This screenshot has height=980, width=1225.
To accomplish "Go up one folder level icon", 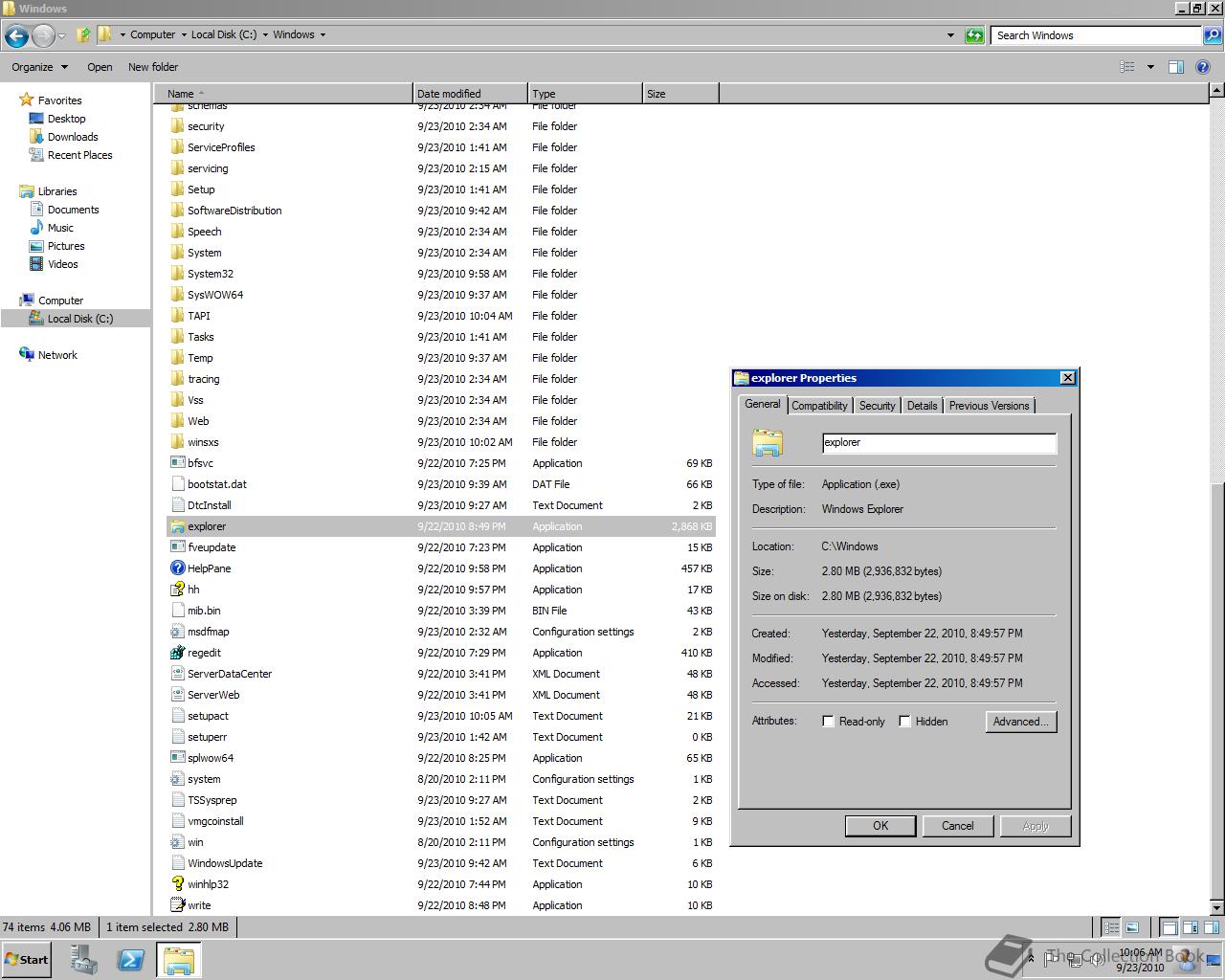I will [84, 34].
